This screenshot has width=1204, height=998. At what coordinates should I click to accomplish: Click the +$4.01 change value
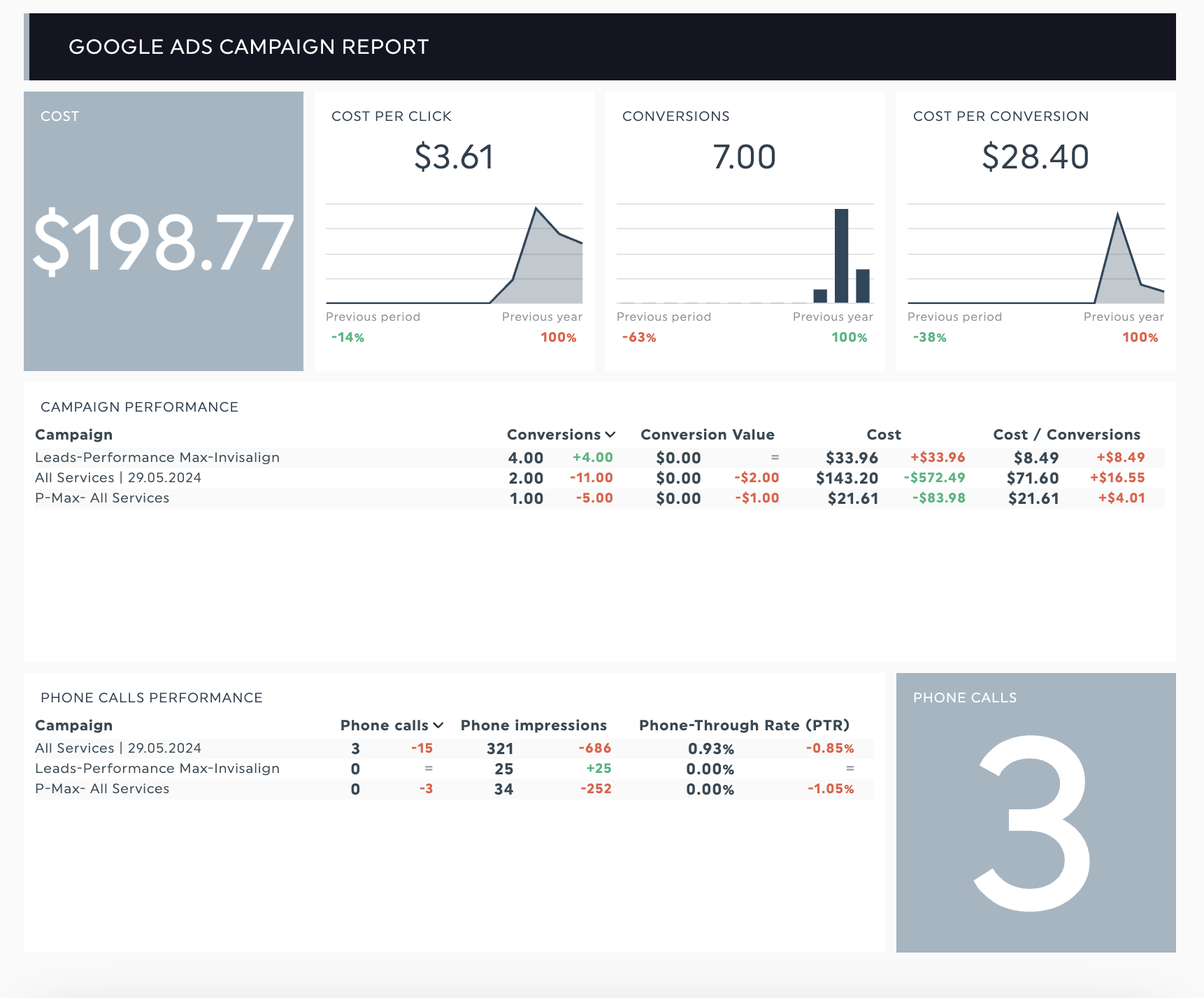pos(1121,498)
